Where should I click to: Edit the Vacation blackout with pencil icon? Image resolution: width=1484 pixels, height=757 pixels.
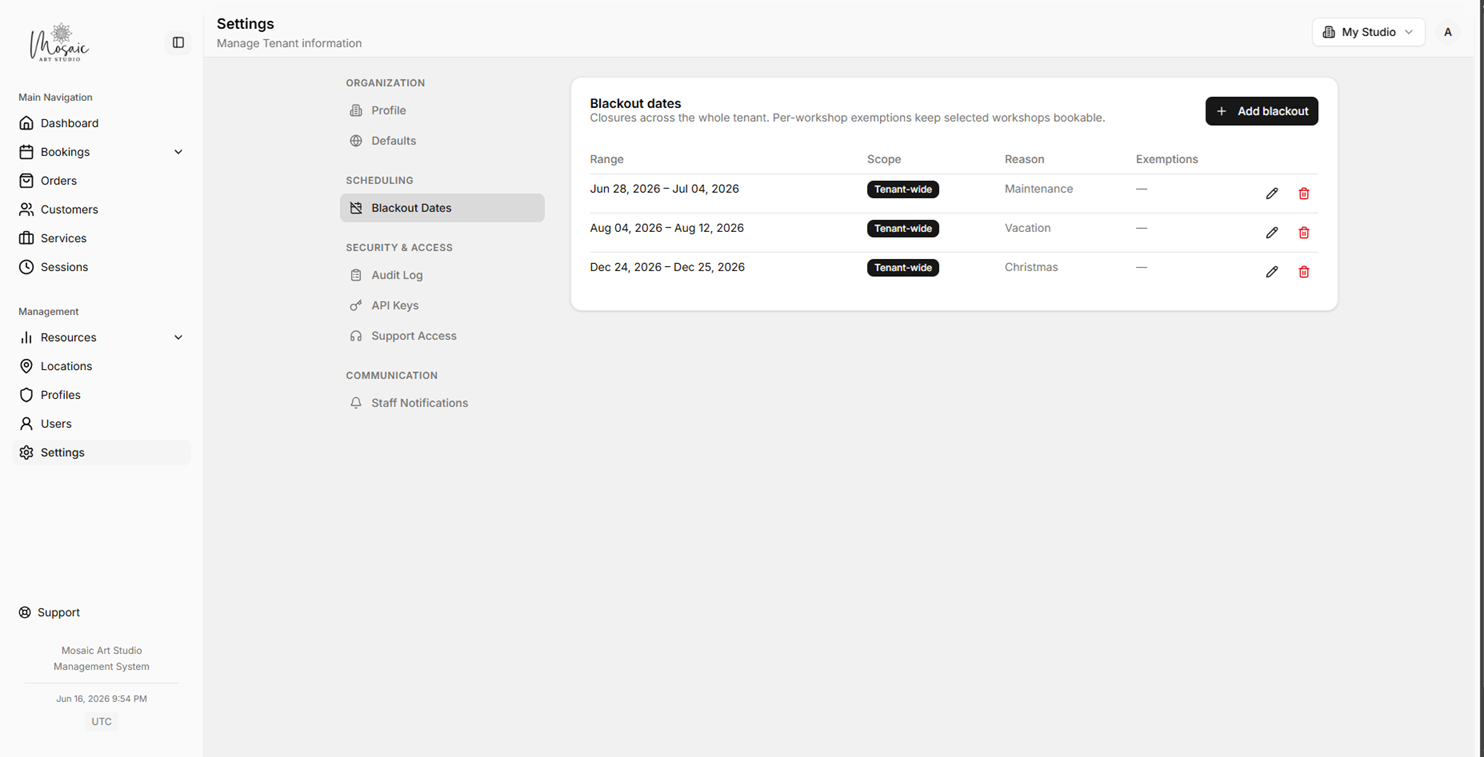pyautogui.click(x=1272, y=232)
